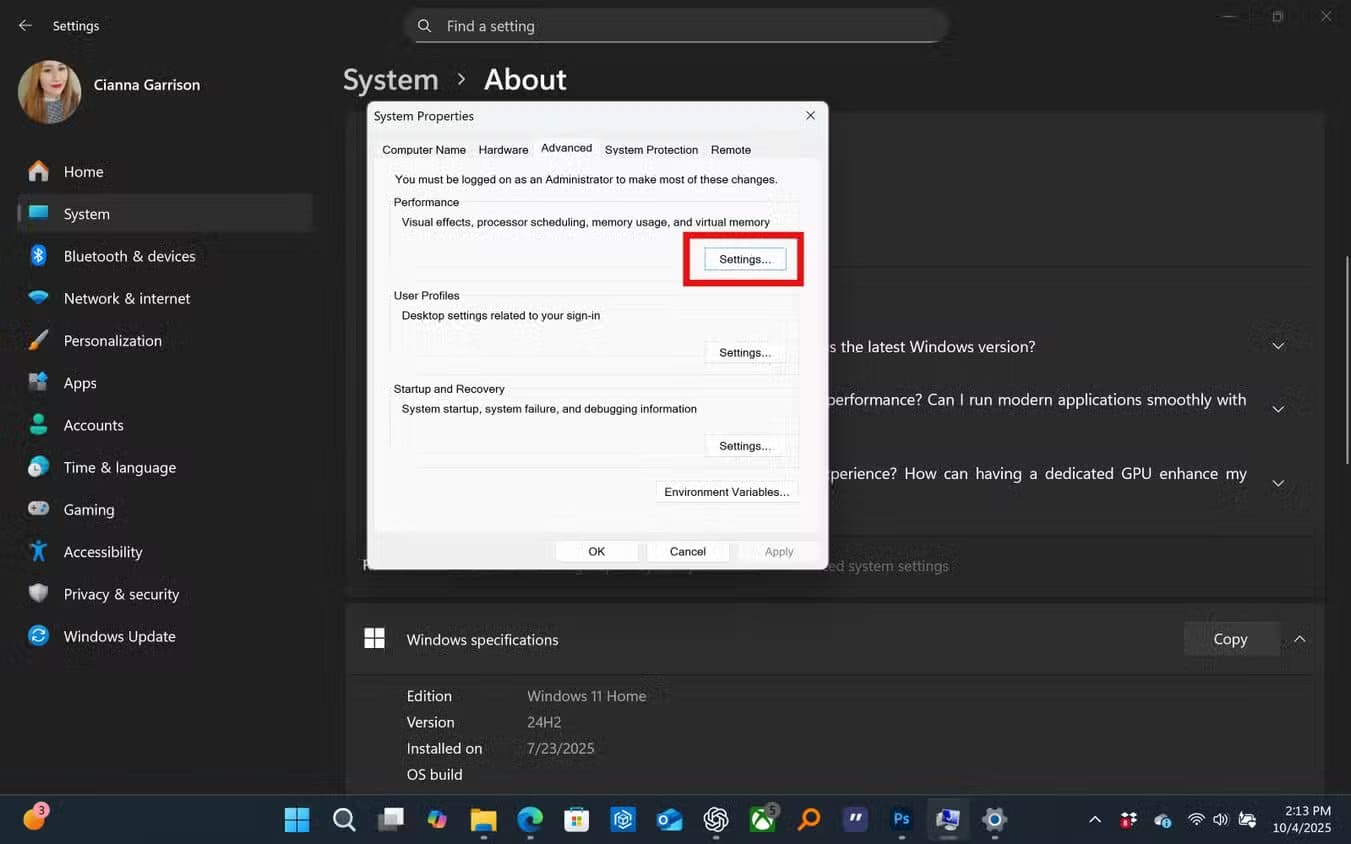1351x844 pixels.
Task: Expand the dedicated GPU question
Action: pyautogui.click(x=1277, y=483)
